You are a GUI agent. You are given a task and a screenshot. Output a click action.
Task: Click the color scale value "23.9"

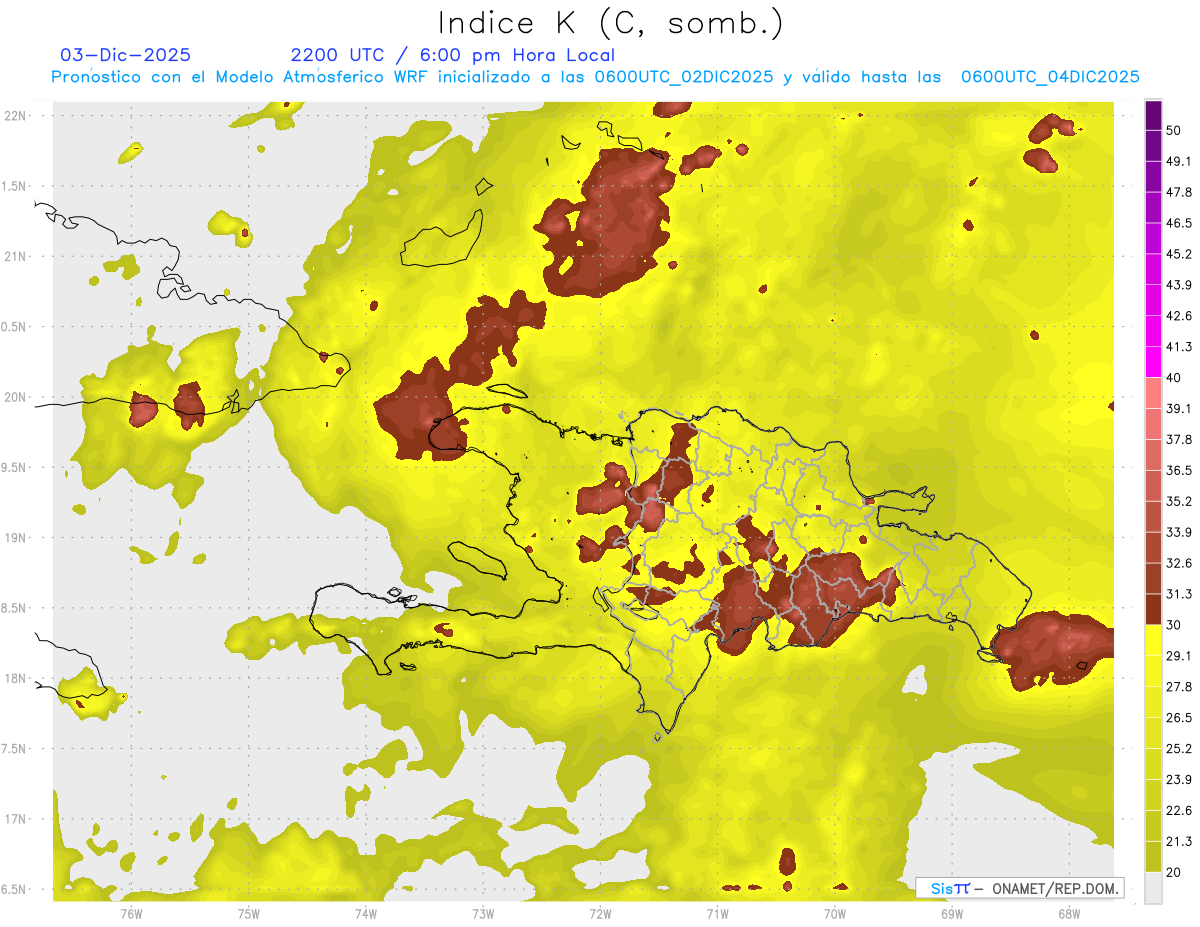[x=1179, y=779]
